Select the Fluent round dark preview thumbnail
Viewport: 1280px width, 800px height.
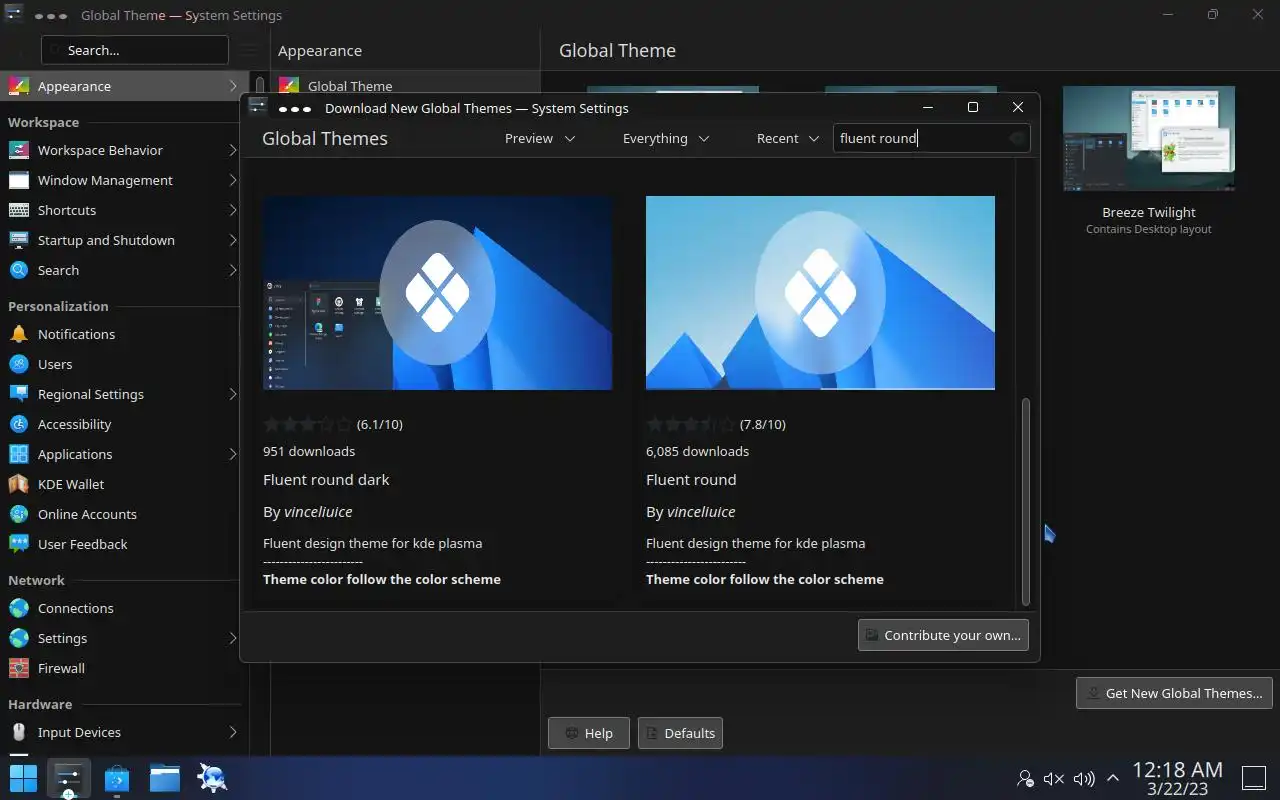coord(437,292)
